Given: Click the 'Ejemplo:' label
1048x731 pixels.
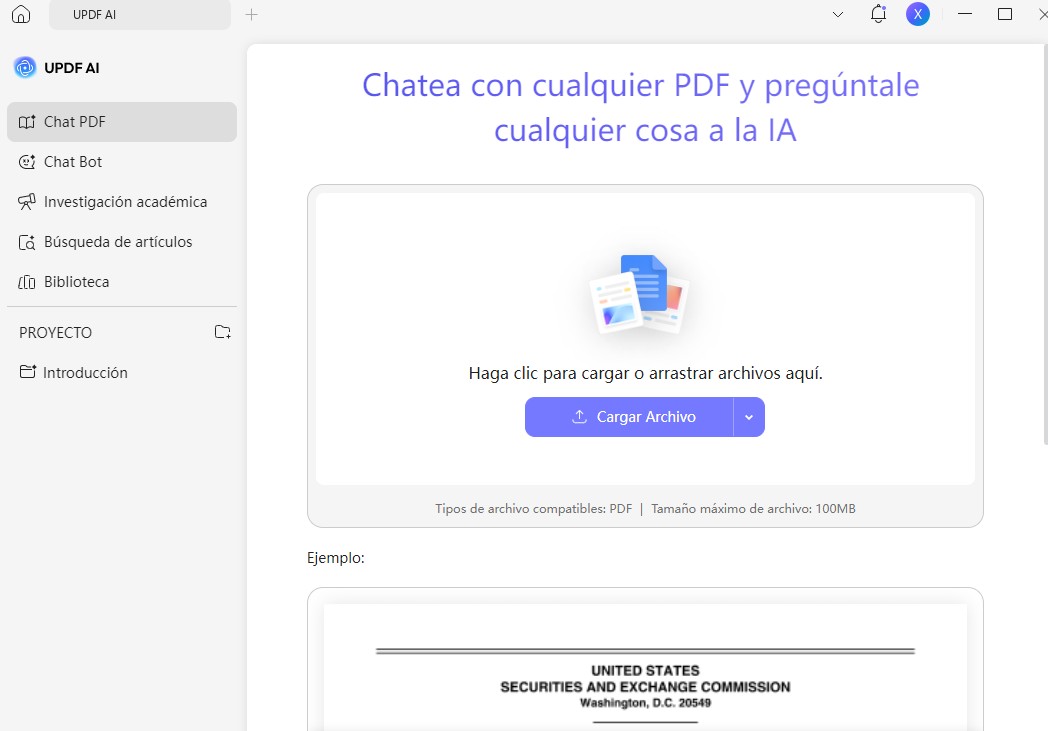Looking at the screenshot, I should (336, 558).
